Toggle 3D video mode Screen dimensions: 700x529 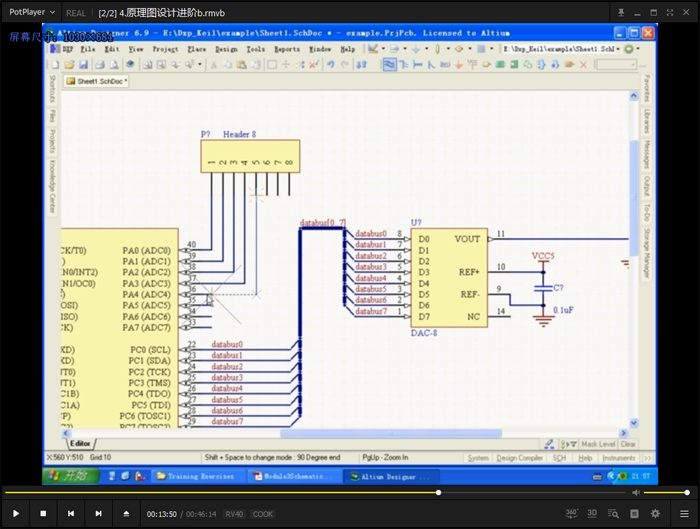[x=592, y=513]
